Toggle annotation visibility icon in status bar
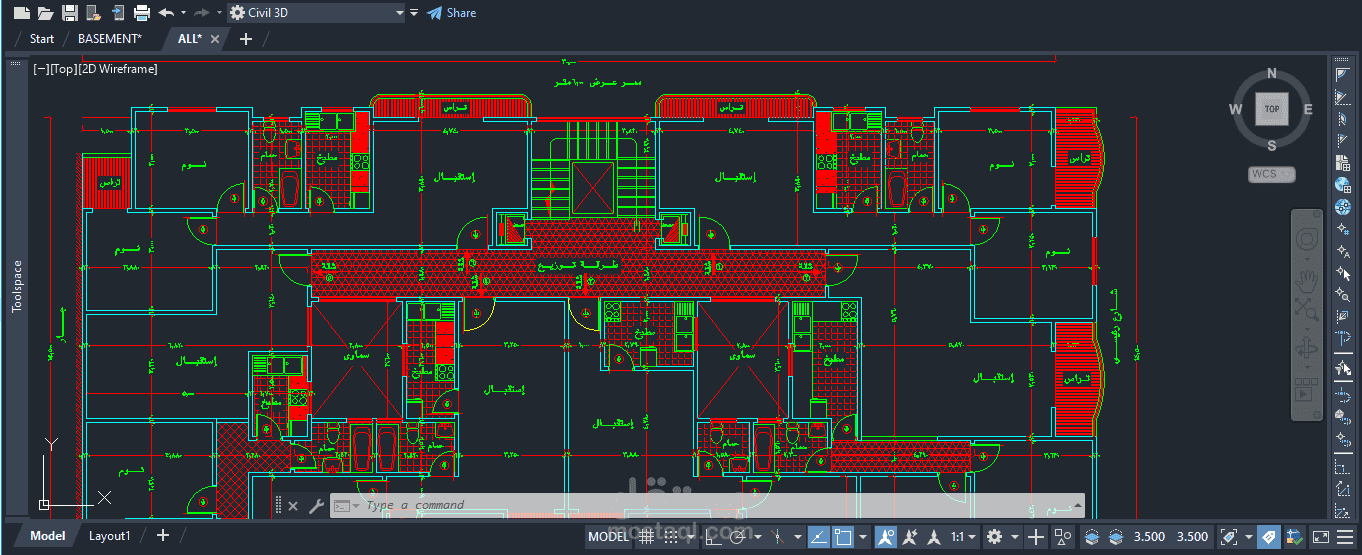This screenshot has height=555, width=1362. pos(886,537)
